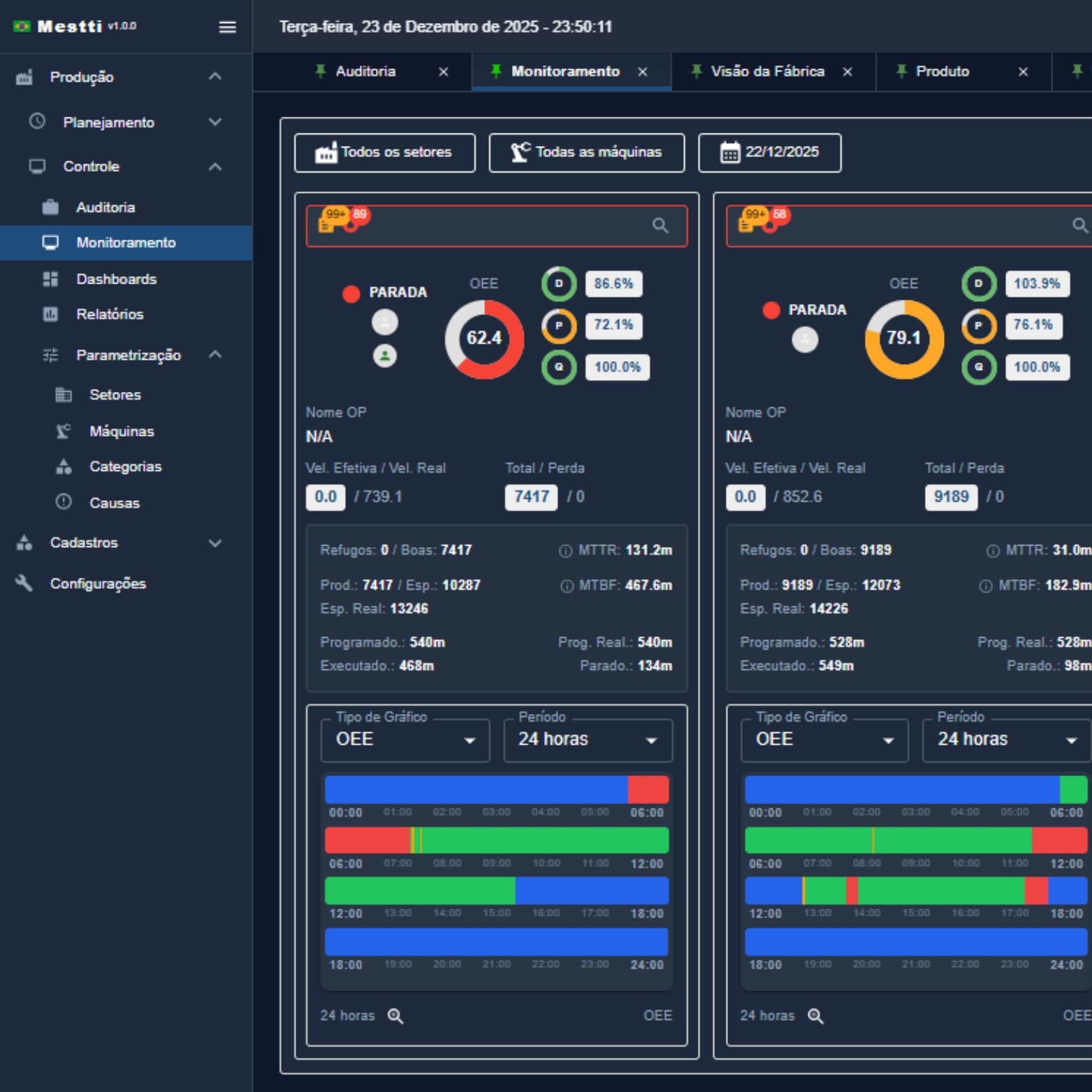This screenshot has width=1092, height=1092.
Task: Click the Todas as máquinas filter button
Action: pyautogui.click(x=586, y=152)
